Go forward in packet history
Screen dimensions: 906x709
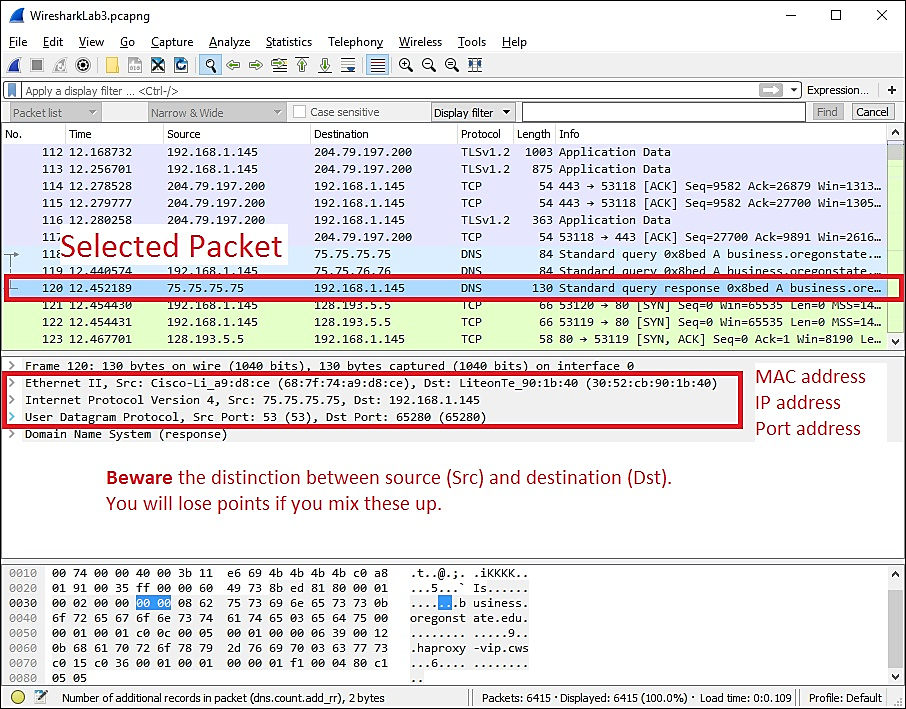pos(256,65)
